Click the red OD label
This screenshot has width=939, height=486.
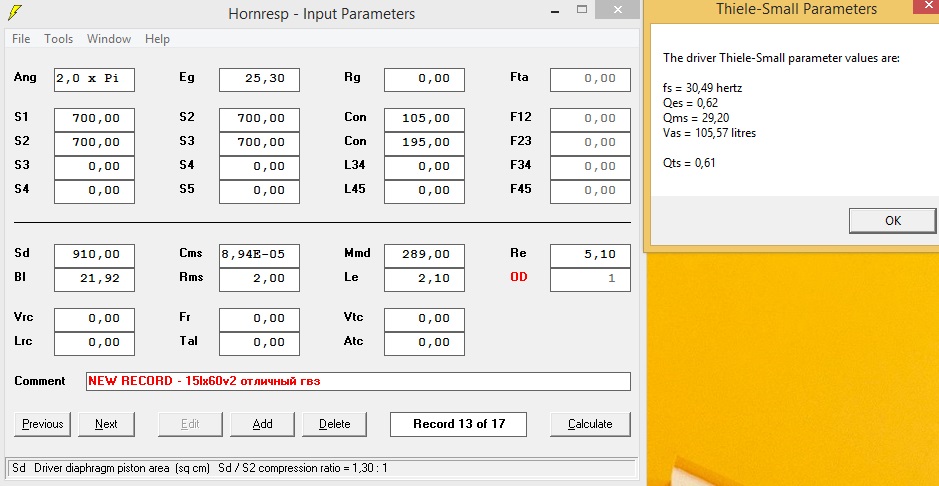[x=519, y=277]
